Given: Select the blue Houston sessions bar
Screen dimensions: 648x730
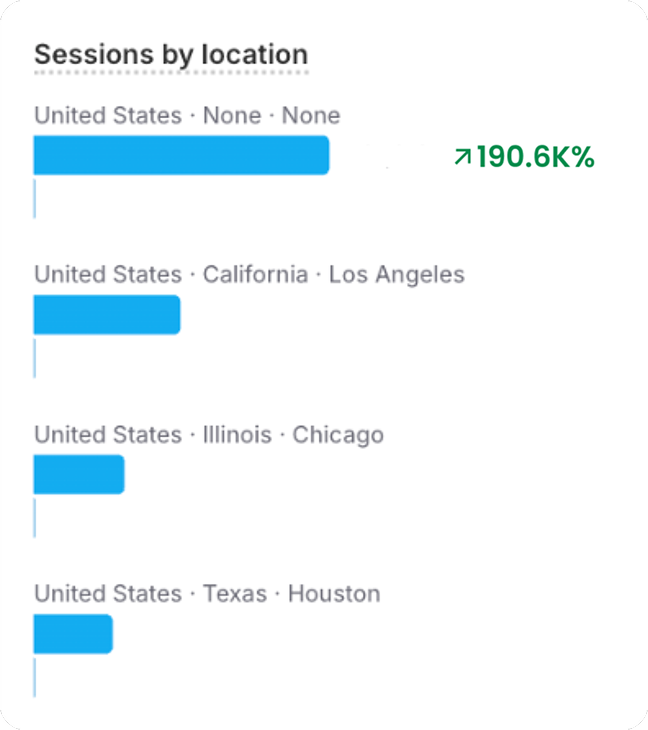Looking at the screenshot, I should pos(73,634).
